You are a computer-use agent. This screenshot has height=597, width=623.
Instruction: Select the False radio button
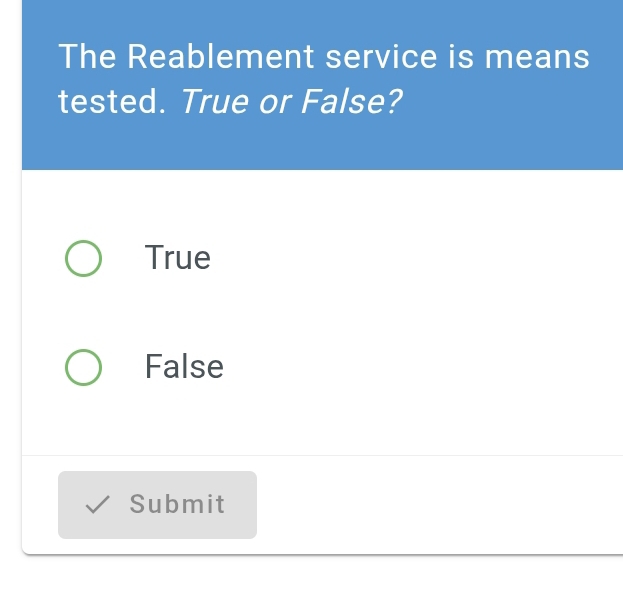coord(83,367)
